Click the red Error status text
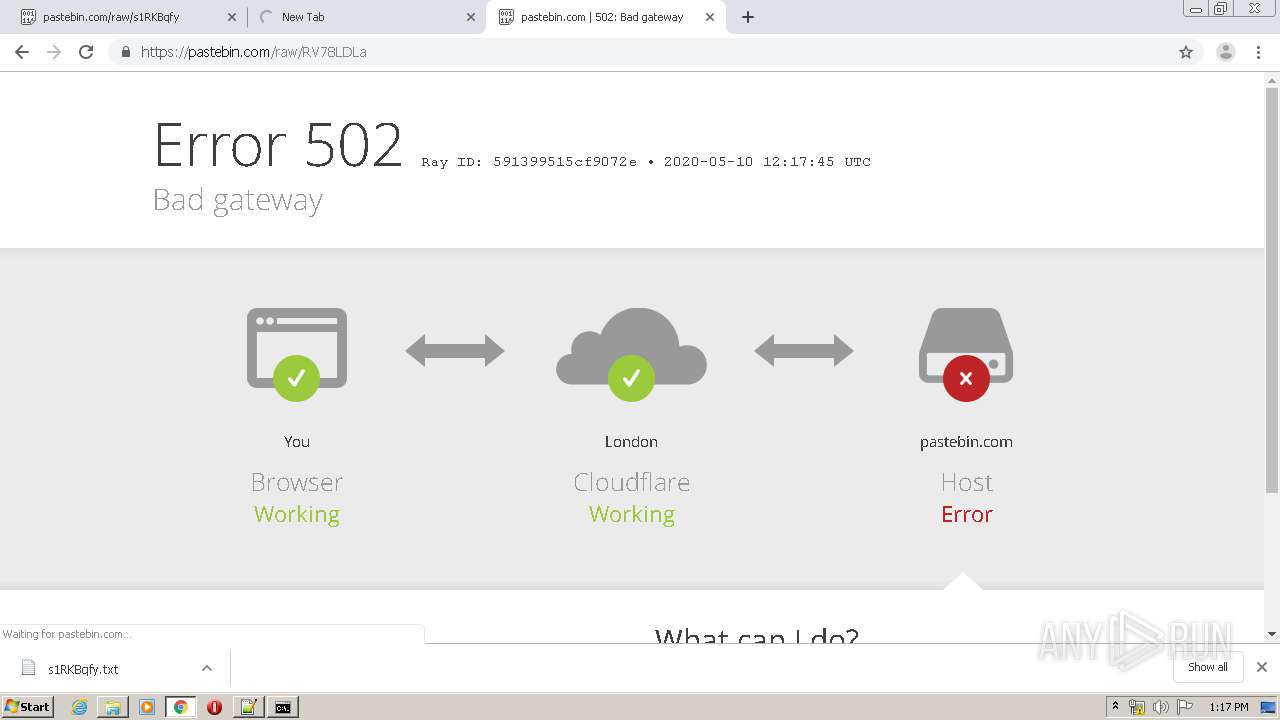Screen dimensions: 1280x720 [966, 514]
